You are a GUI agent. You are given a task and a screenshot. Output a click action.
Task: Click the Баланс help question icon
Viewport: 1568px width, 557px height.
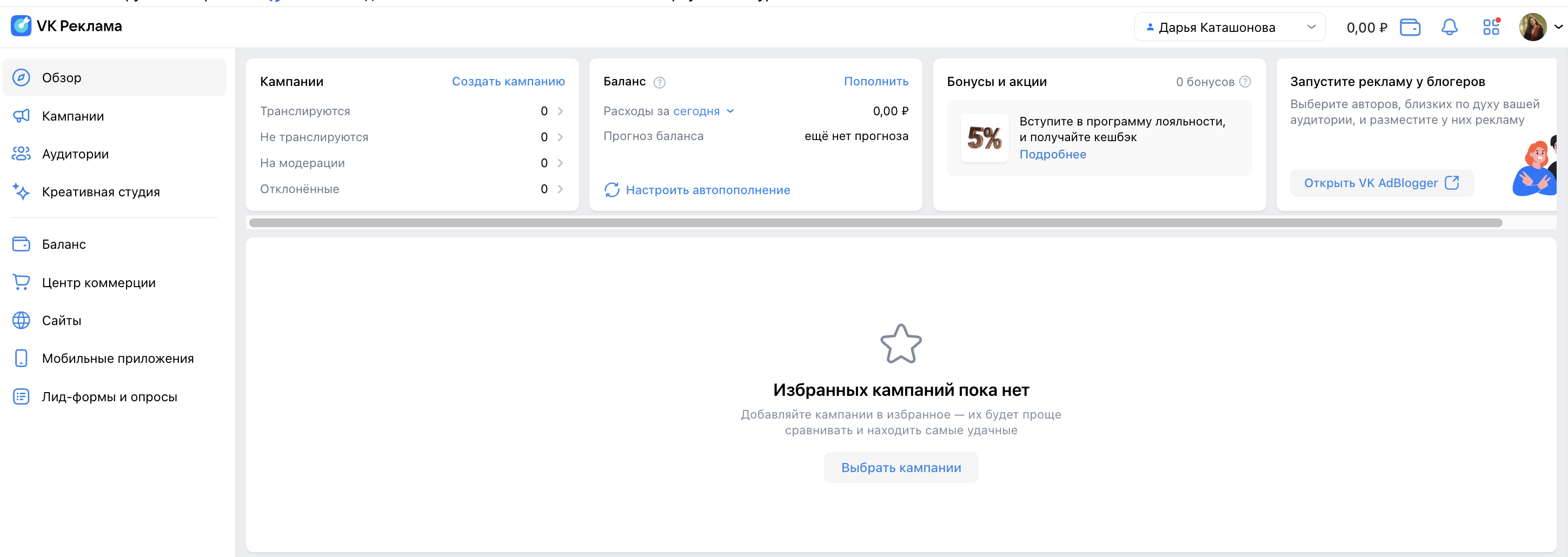pyautogui.click(x=659, y=82)
